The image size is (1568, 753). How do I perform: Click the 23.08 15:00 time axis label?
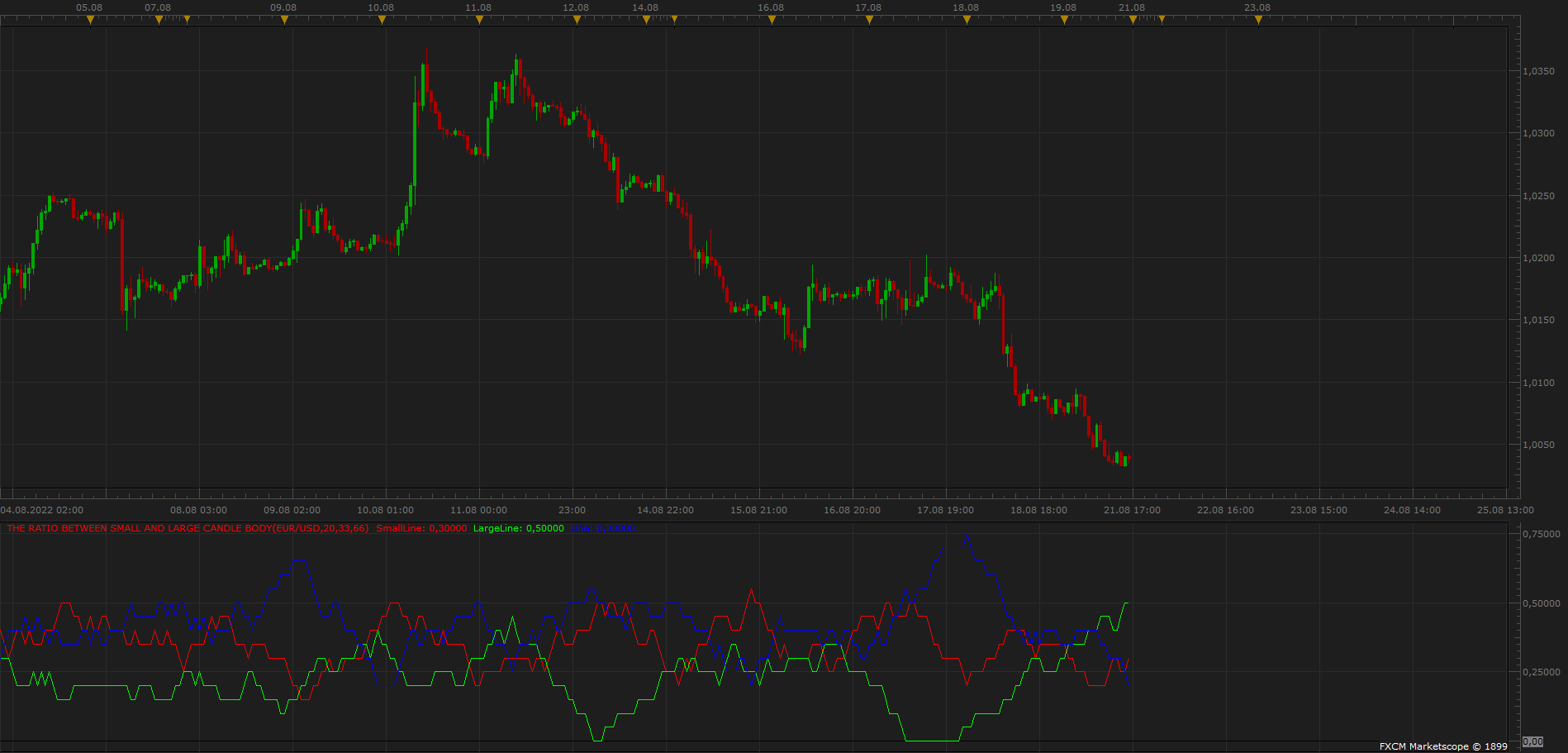point(1319,510)
